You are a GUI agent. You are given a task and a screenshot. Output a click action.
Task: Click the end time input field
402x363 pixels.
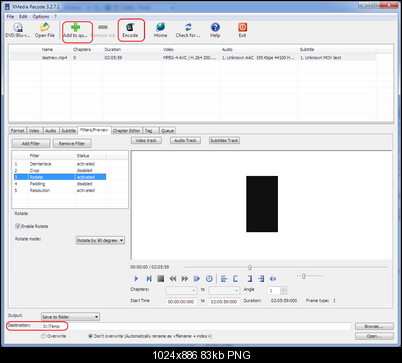[x=224, y=302]
